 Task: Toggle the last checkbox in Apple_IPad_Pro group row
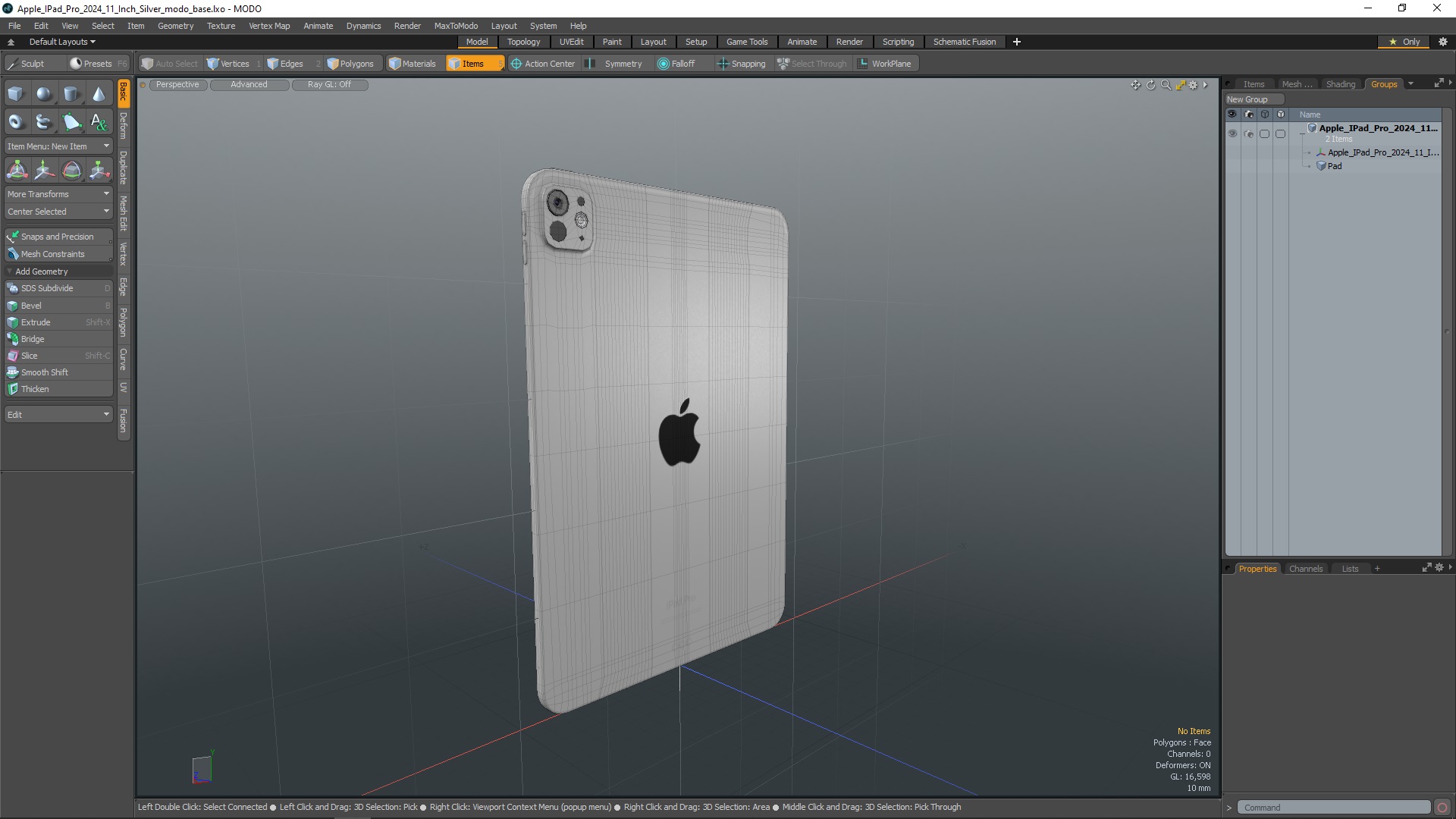(1281, 133)
